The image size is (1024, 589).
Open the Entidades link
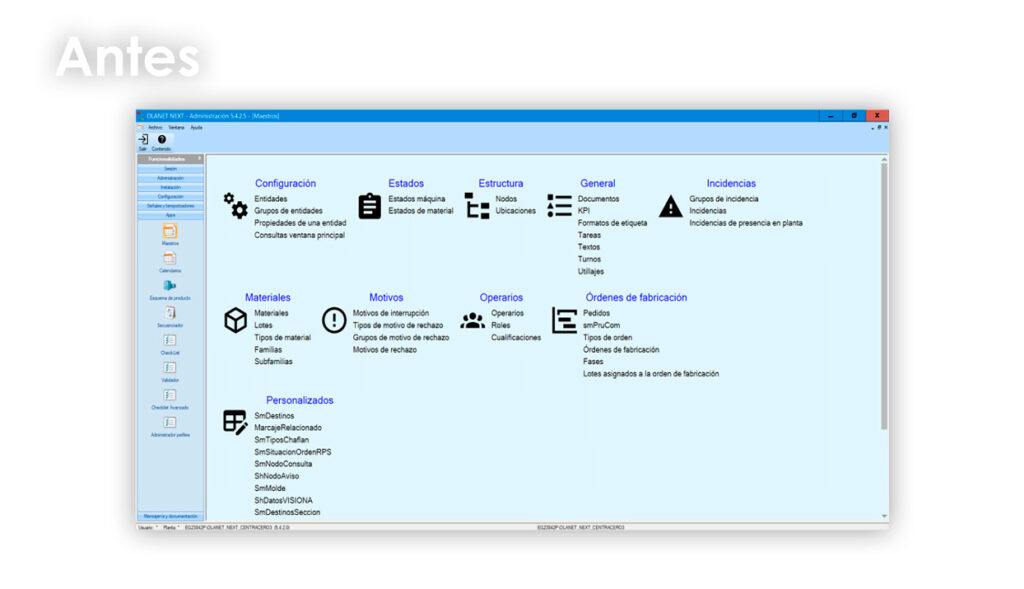[x=271, y=199]
